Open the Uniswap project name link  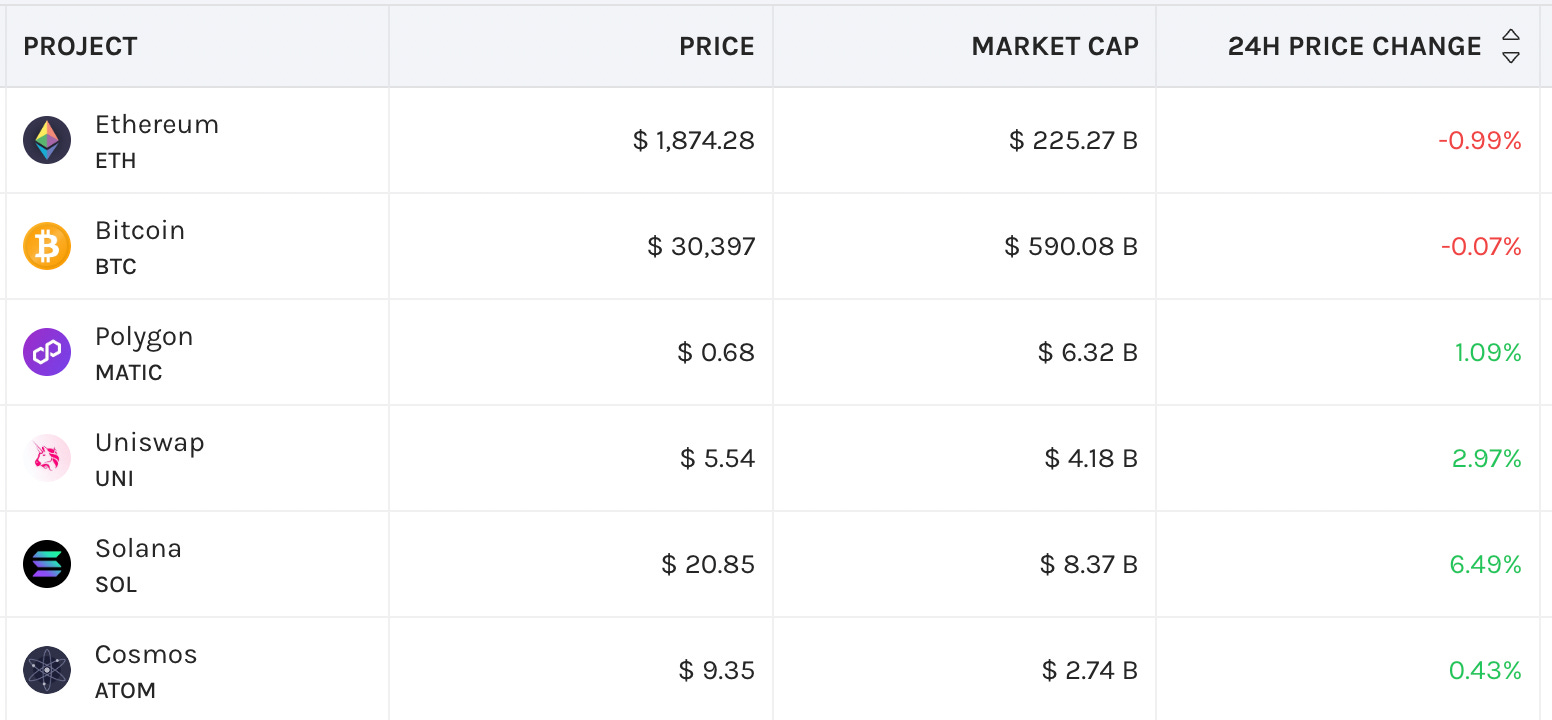(x=150, y=443)
